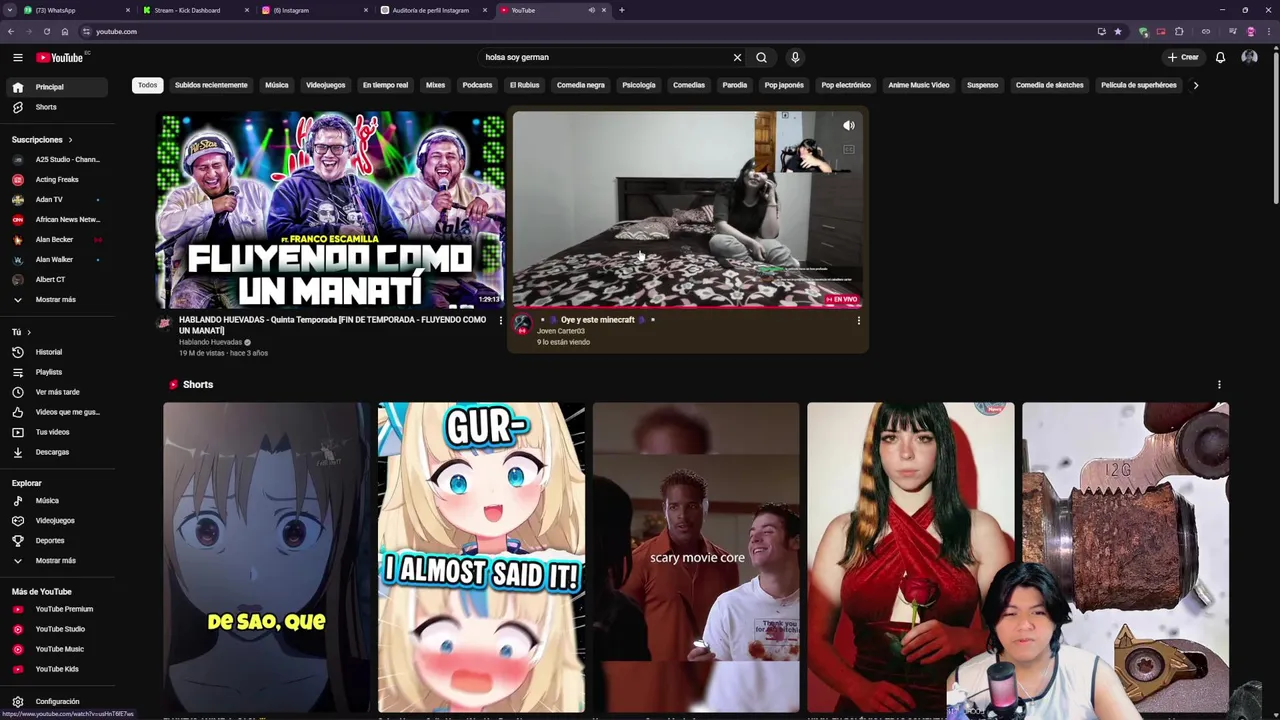Open Tus videos page
This screenshot has width=1280, height=720.
pyautogui.click(x=55, y=432)
